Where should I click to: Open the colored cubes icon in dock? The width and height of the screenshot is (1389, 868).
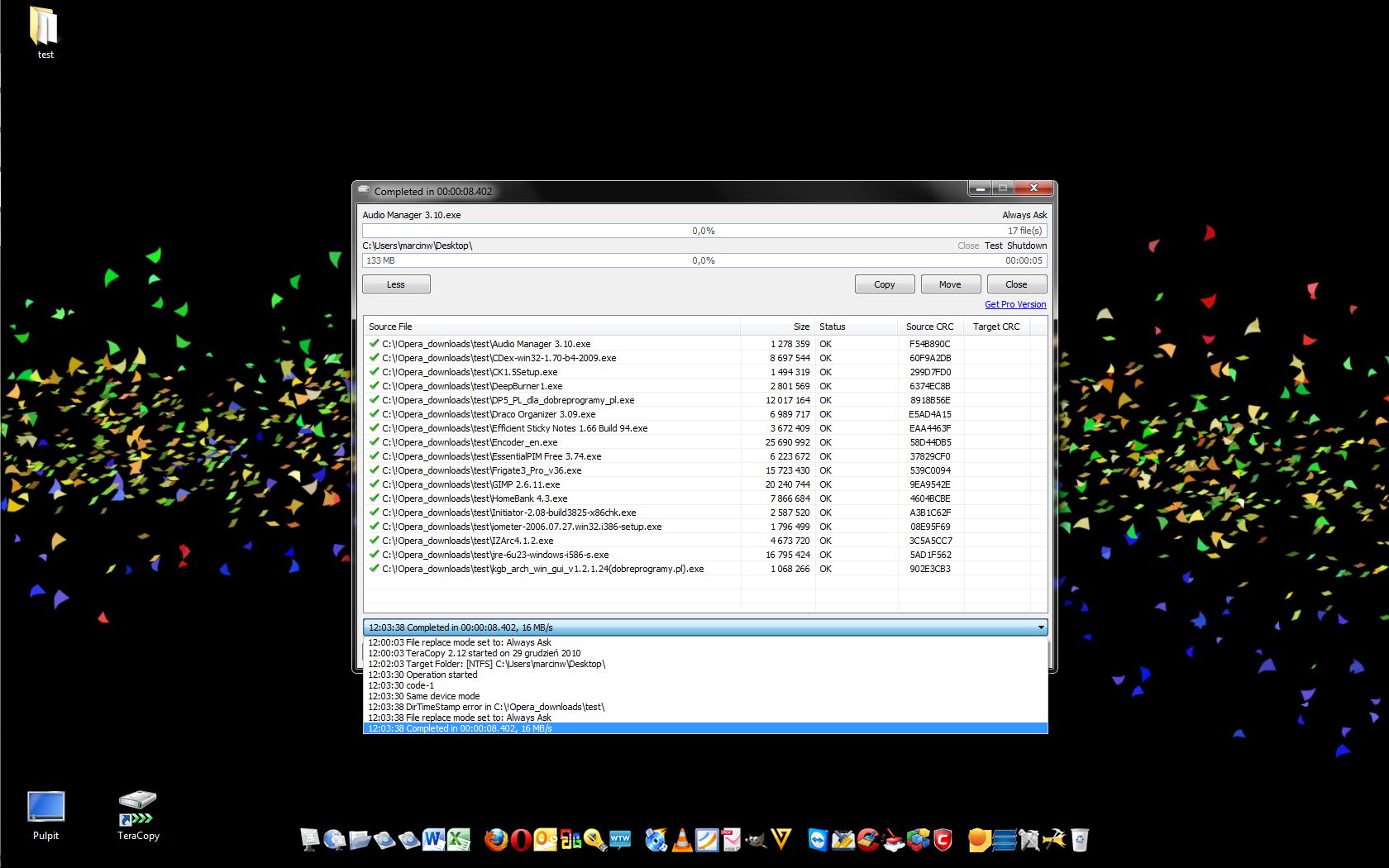[918, 840]
